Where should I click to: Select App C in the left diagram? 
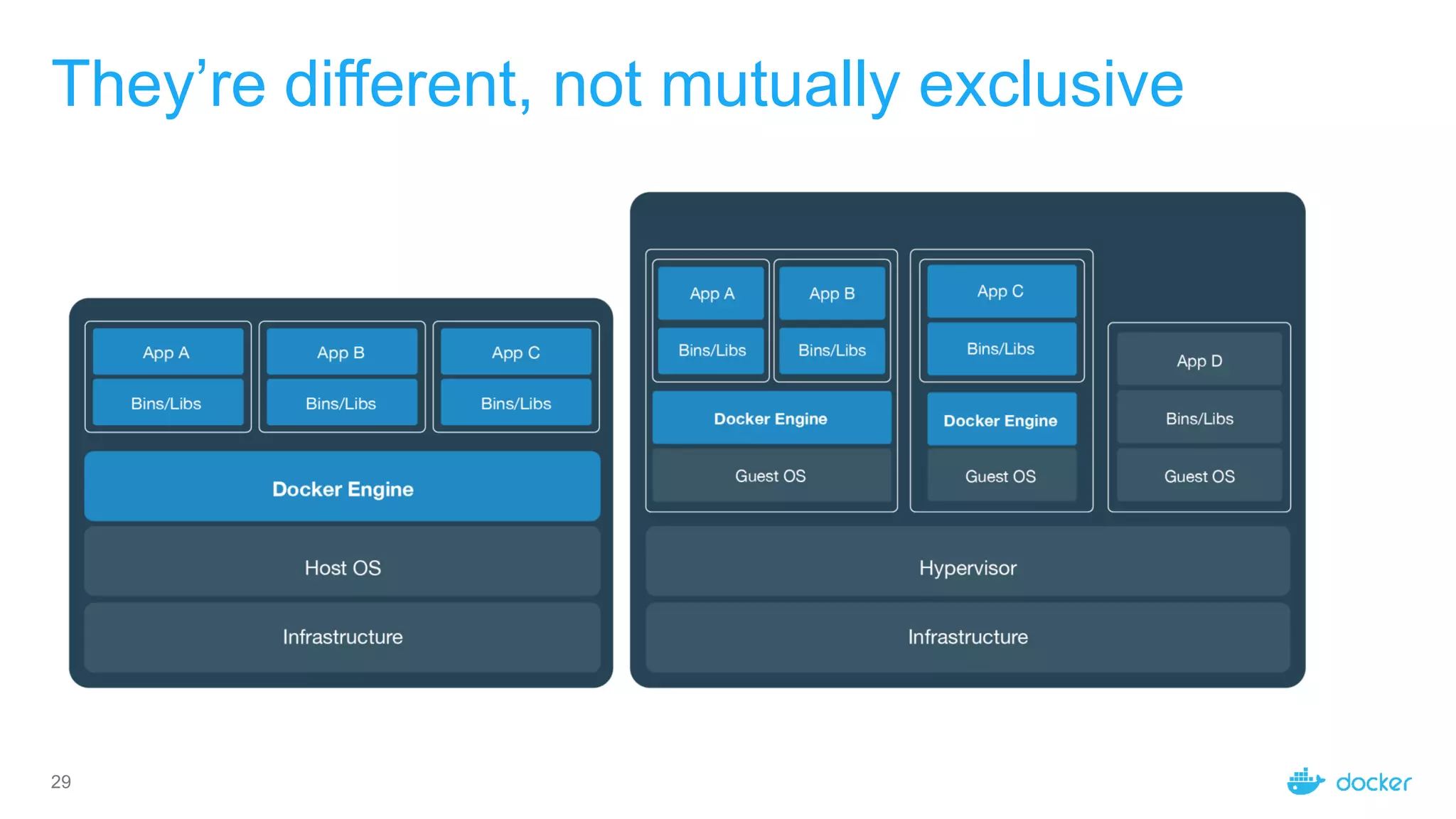tap(515, 352)
